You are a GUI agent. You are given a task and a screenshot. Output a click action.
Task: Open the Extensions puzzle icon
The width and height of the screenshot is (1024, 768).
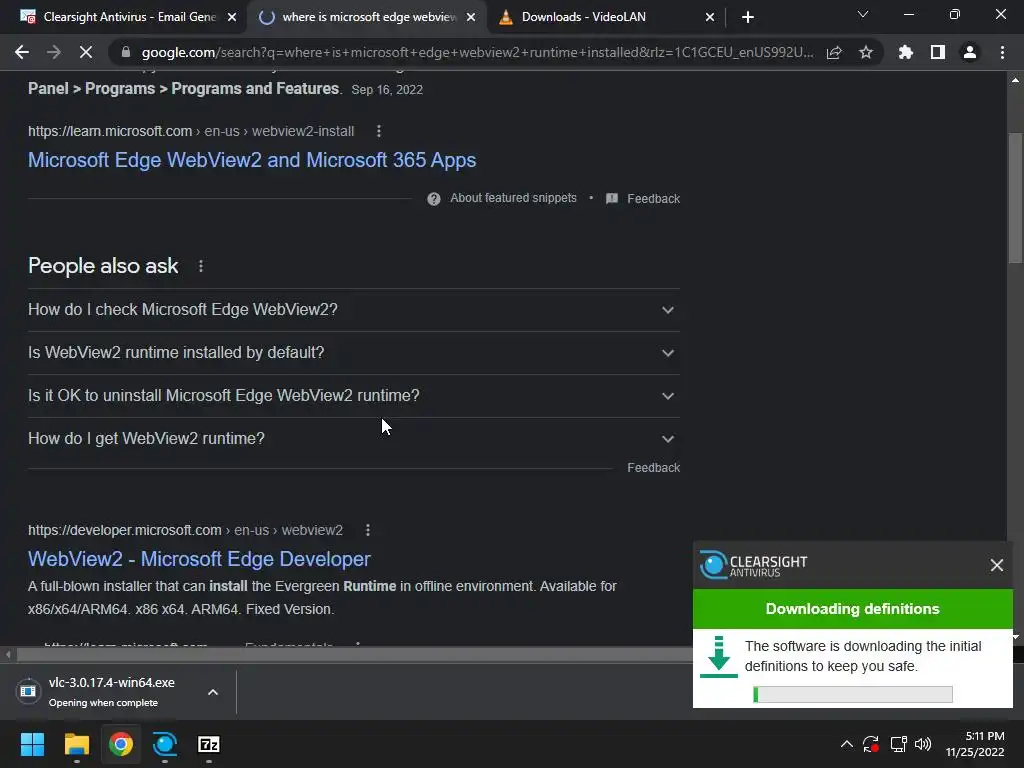[906, 52]
